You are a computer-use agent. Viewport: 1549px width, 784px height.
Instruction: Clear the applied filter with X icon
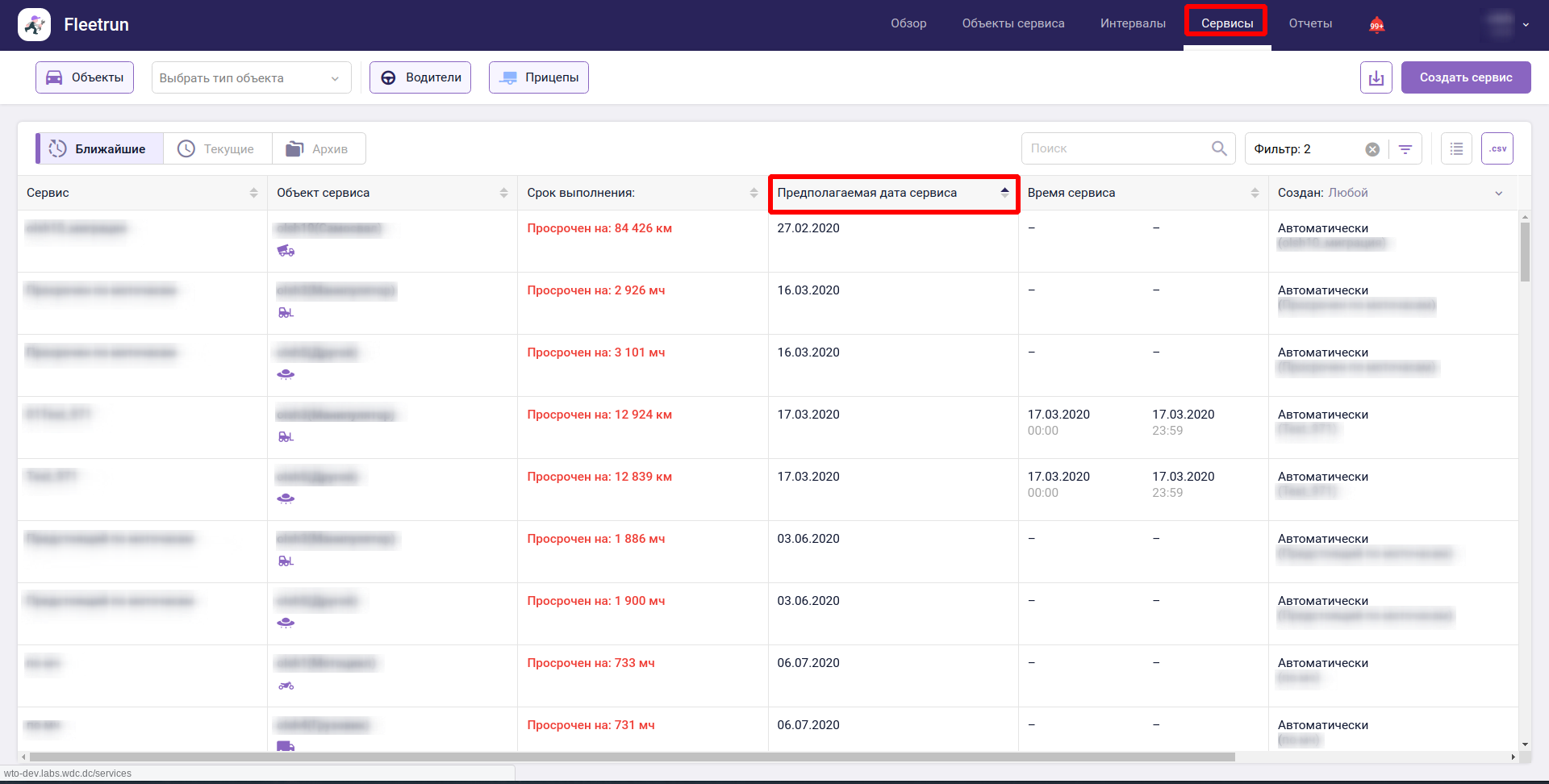point(1372,149)
